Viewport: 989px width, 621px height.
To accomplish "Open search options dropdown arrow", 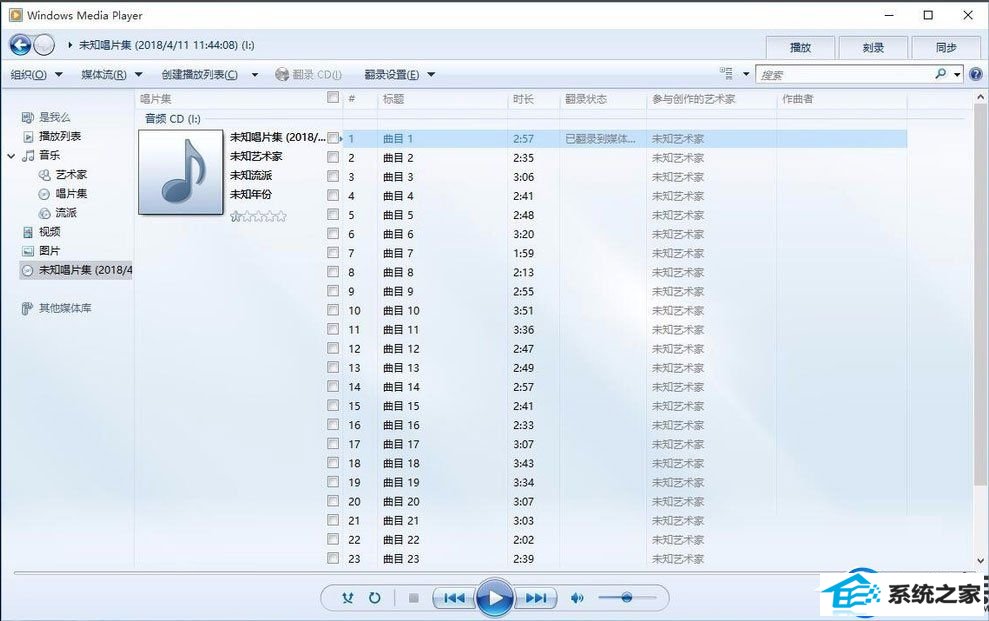I will [957, 74].
